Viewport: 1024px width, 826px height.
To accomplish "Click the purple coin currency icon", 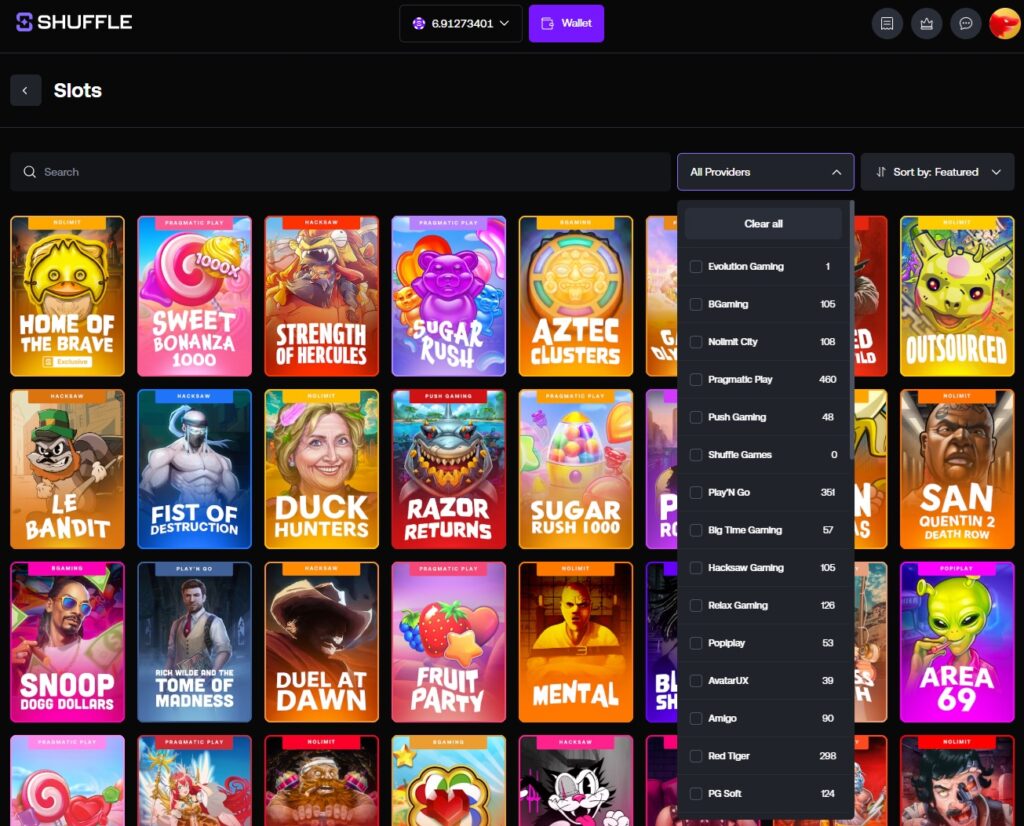I will [x=419, y=24].
